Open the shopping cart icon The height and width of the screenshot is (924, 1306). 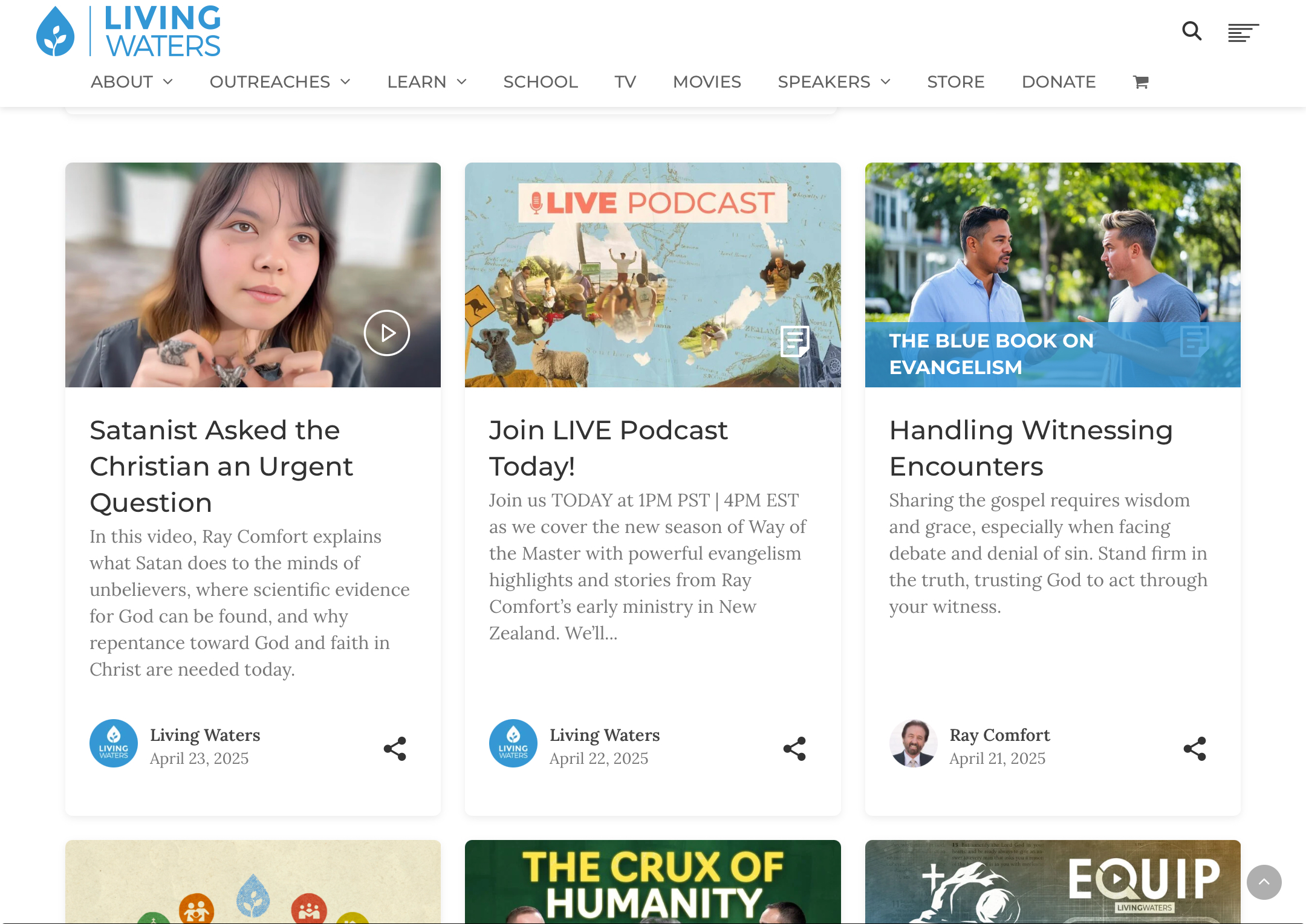pos(1141,82)
